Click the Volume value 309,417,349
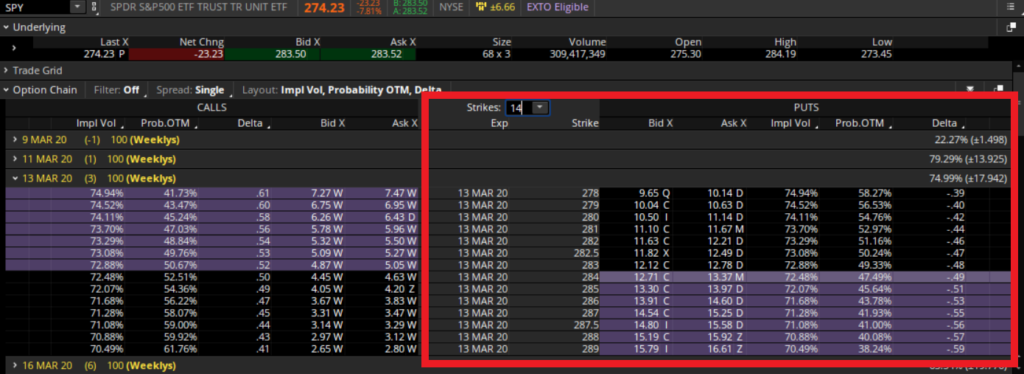1024x374 pixels. click(x=578, y=54)
